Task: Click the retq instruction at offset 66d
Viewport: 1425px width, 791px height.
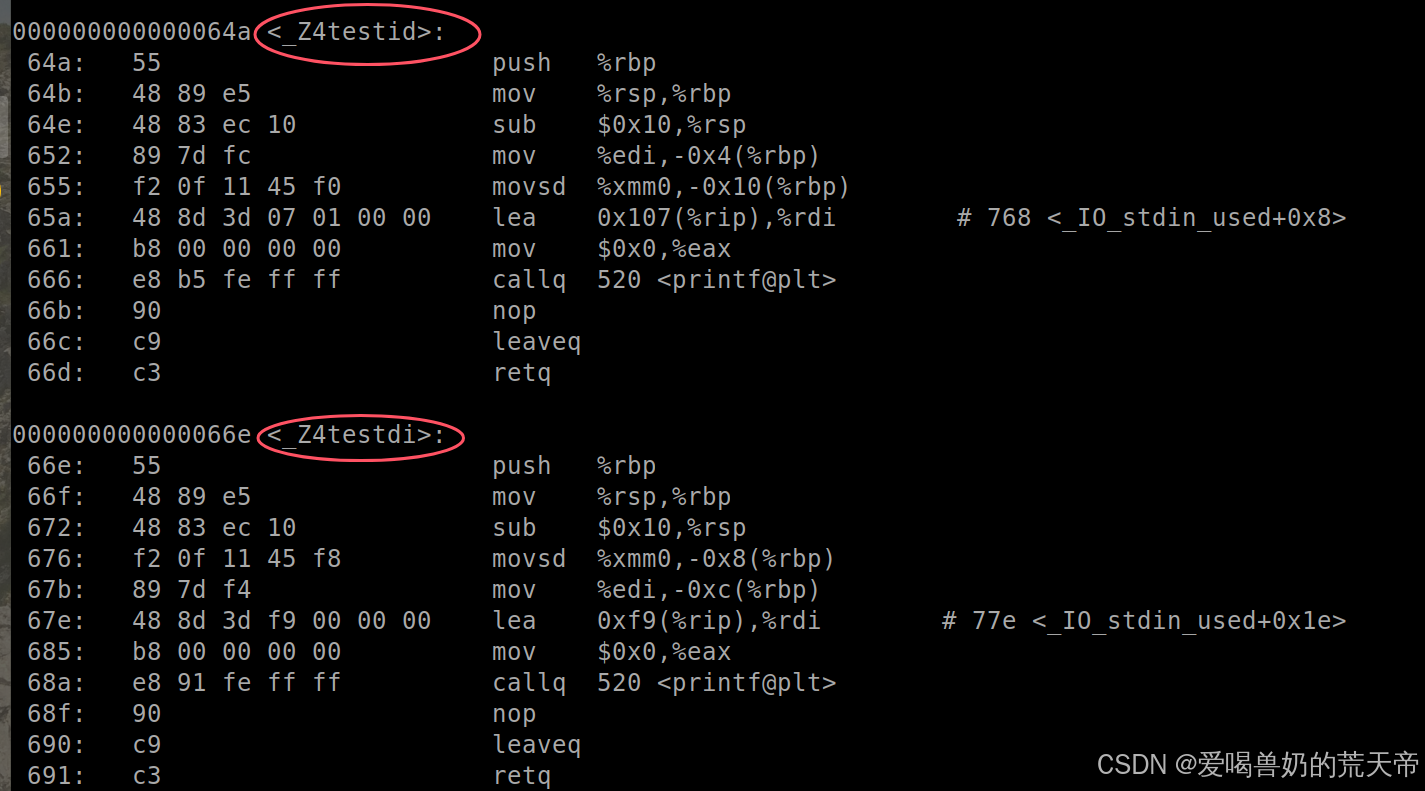Action: [x=521, y=373]
